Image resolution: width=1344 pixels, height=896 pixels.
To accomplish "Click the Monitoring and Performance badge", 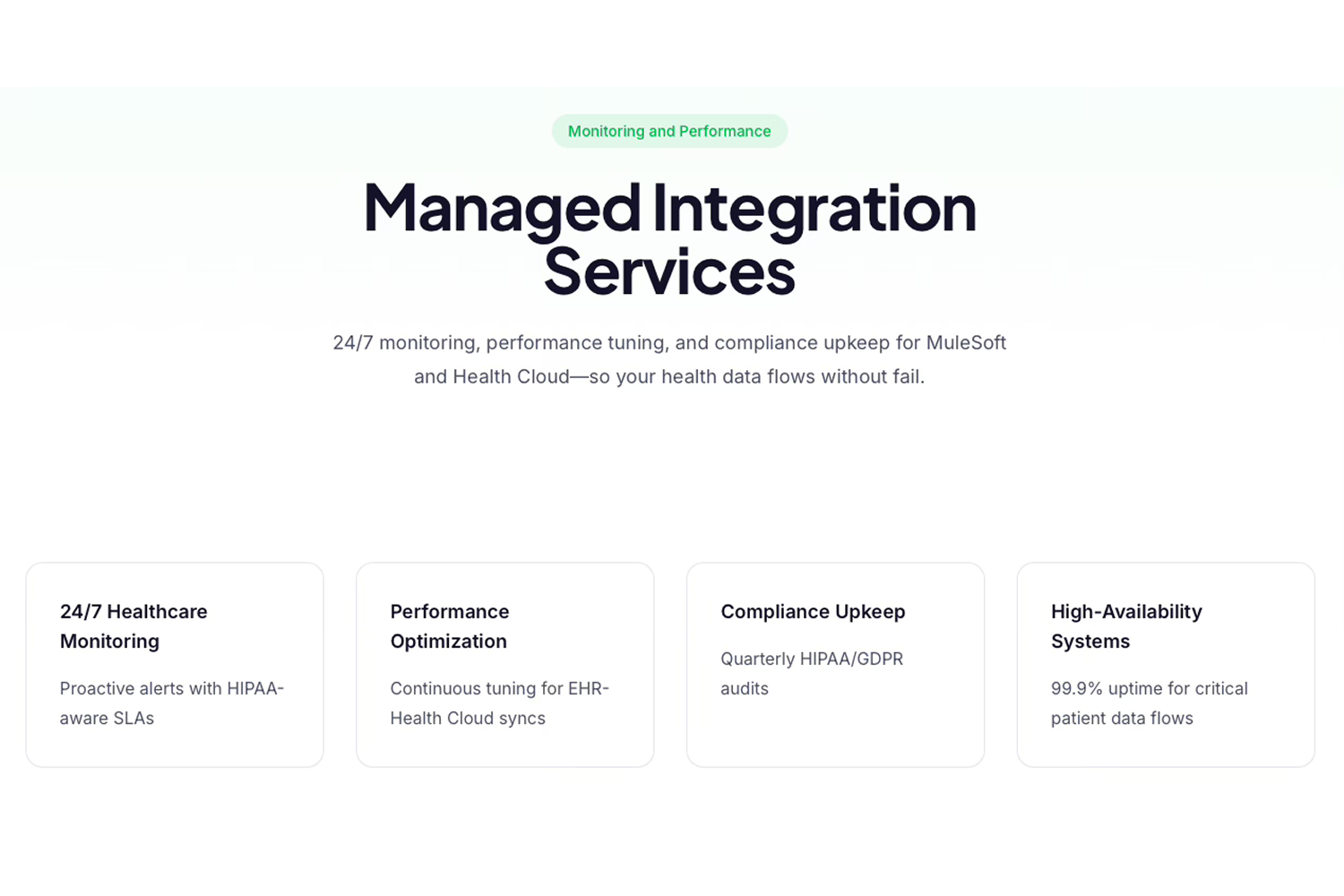I will click(x=669, y=131).
